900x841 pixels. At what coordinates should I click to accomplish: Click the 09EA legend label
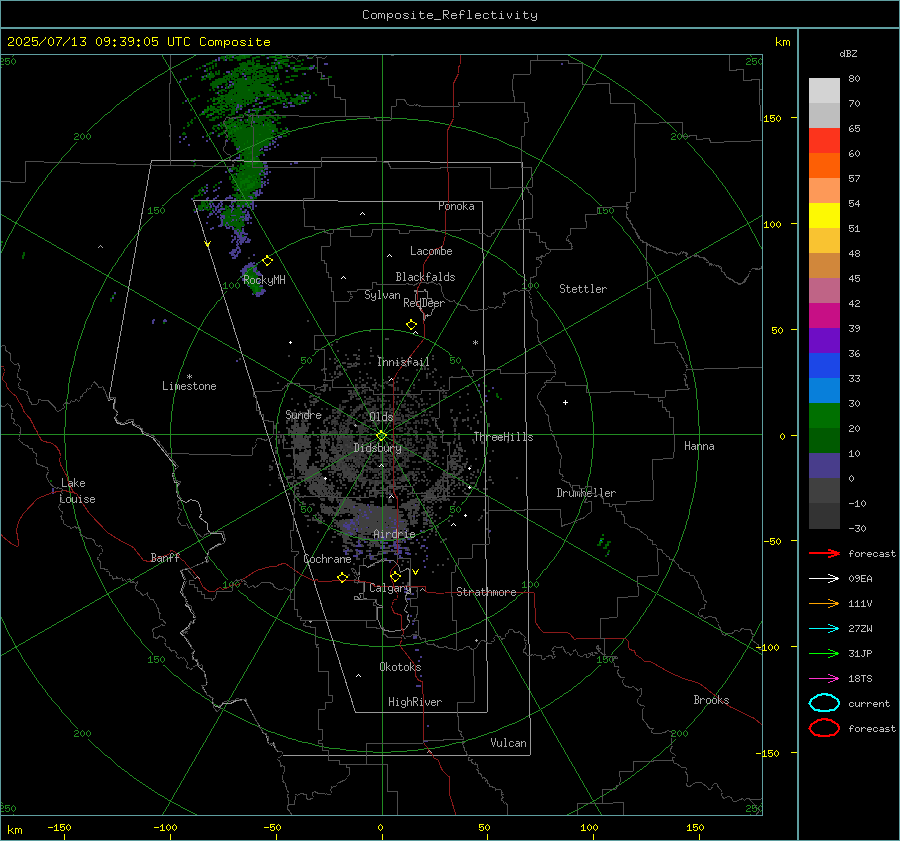[860, 579]
